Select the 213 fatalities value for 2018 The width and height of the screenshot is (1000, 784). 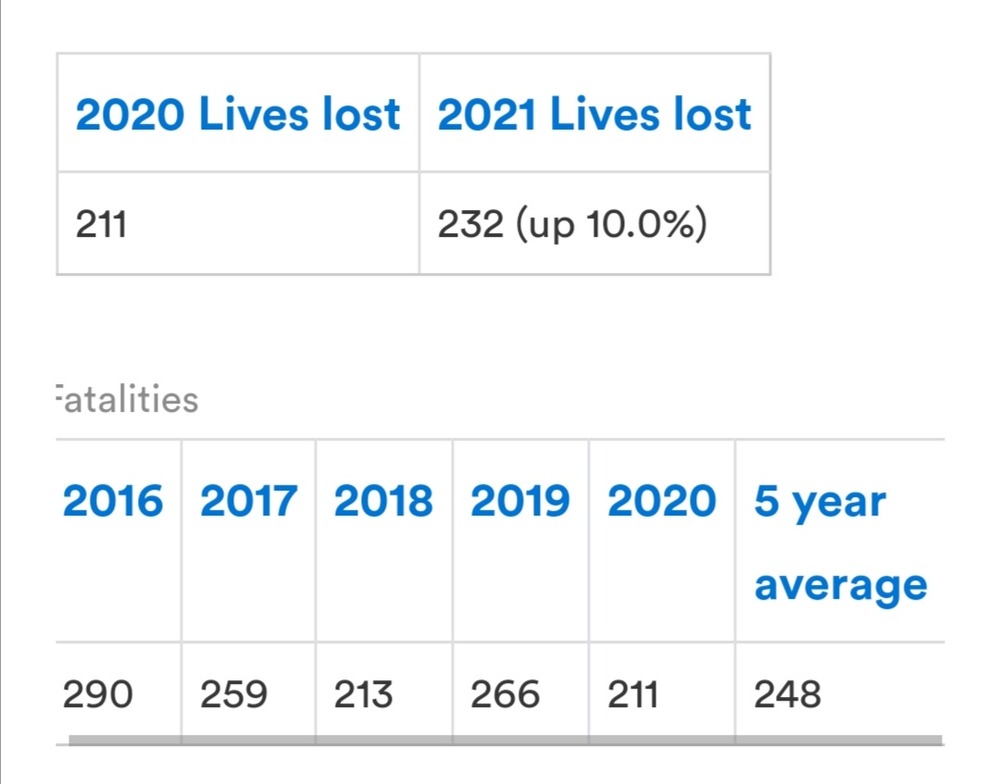[366, 693]
